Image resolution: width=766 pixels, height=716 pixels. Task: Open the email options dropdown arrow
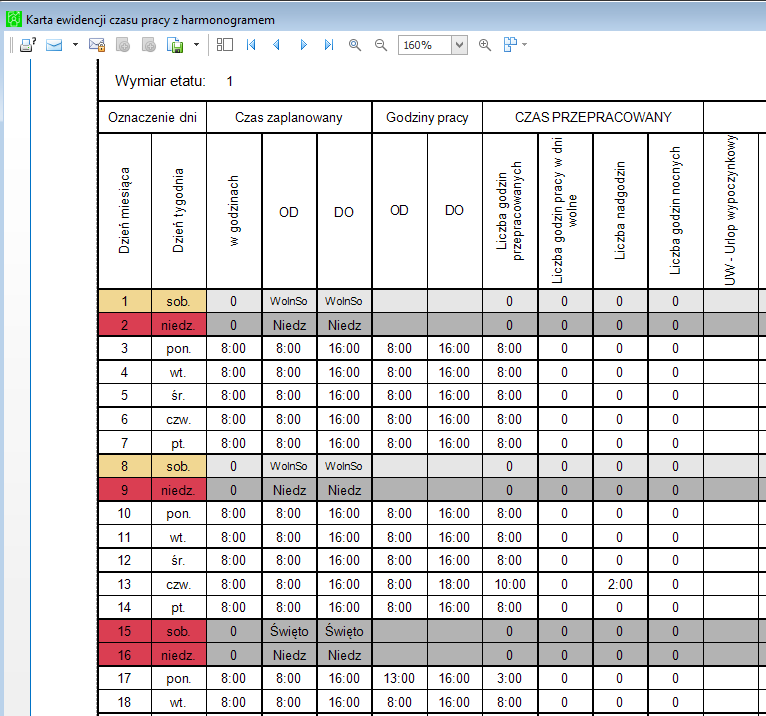click(75, 45)
